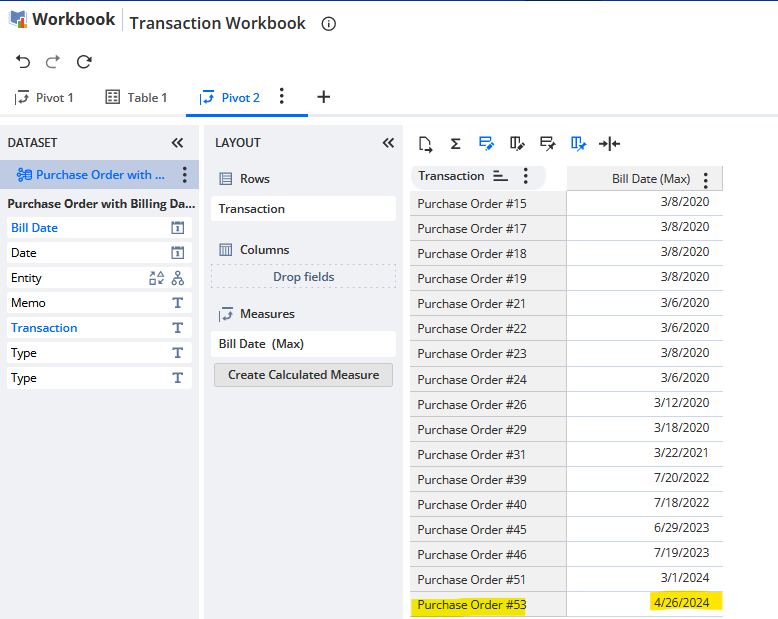Click the blue pin columns icon
The width and height of the screenshot is (778, 619).
coord(579,144)
